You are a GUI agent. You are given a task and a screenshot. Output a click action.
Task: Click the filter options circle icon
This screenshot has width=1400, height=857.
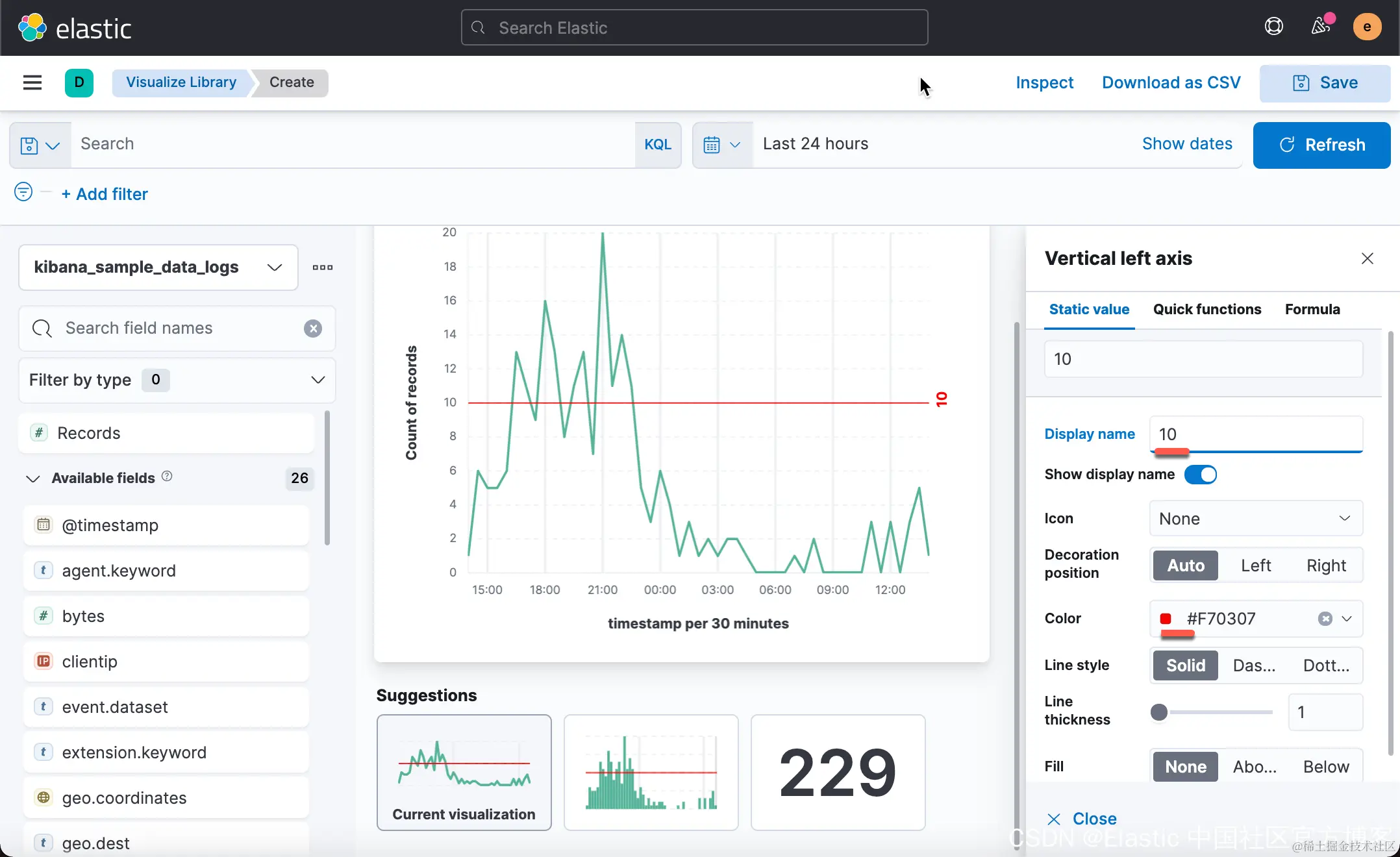(23, 192)
